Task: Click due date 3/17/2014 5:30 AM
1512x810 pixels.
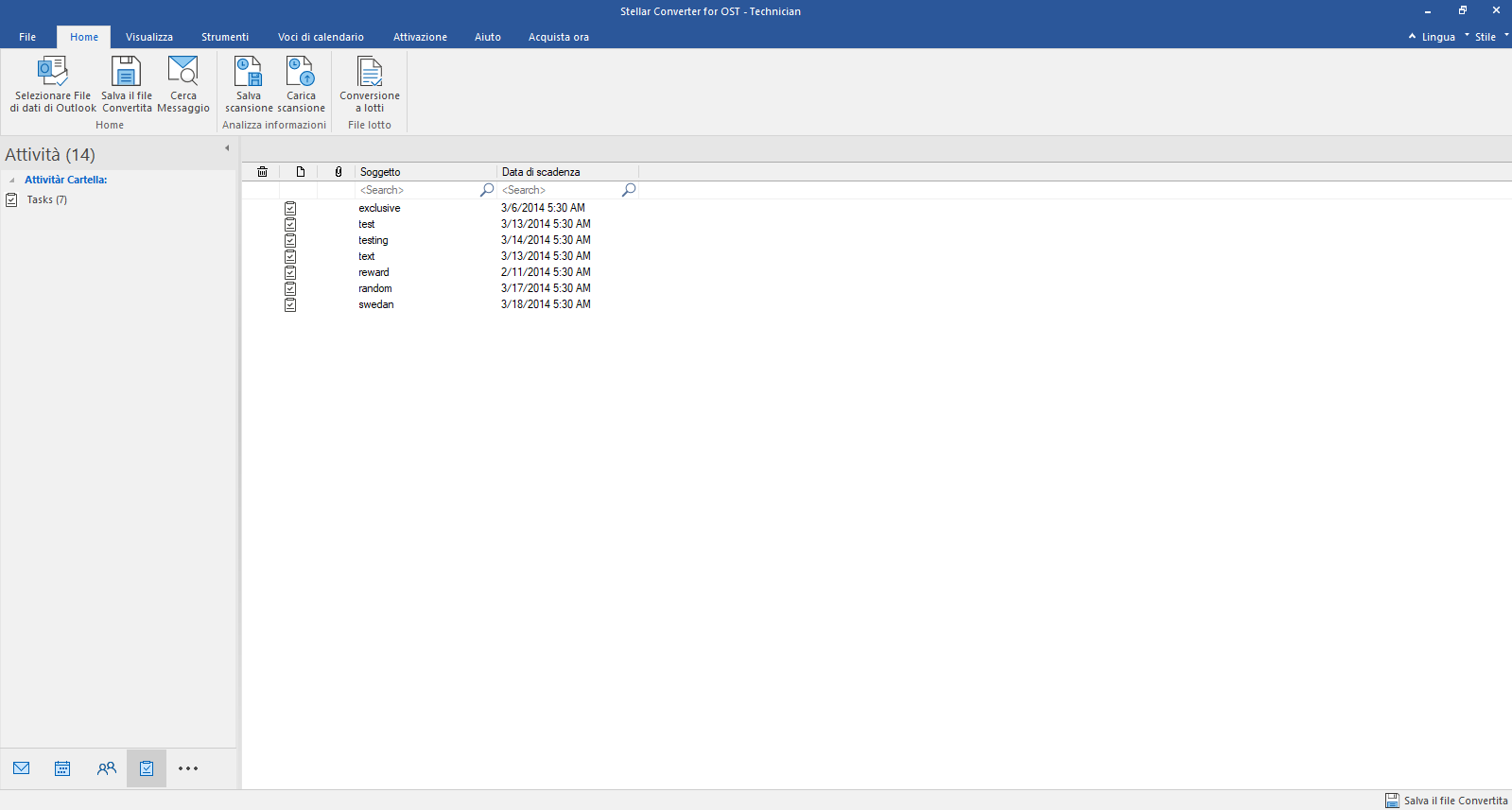Action: 546,288
